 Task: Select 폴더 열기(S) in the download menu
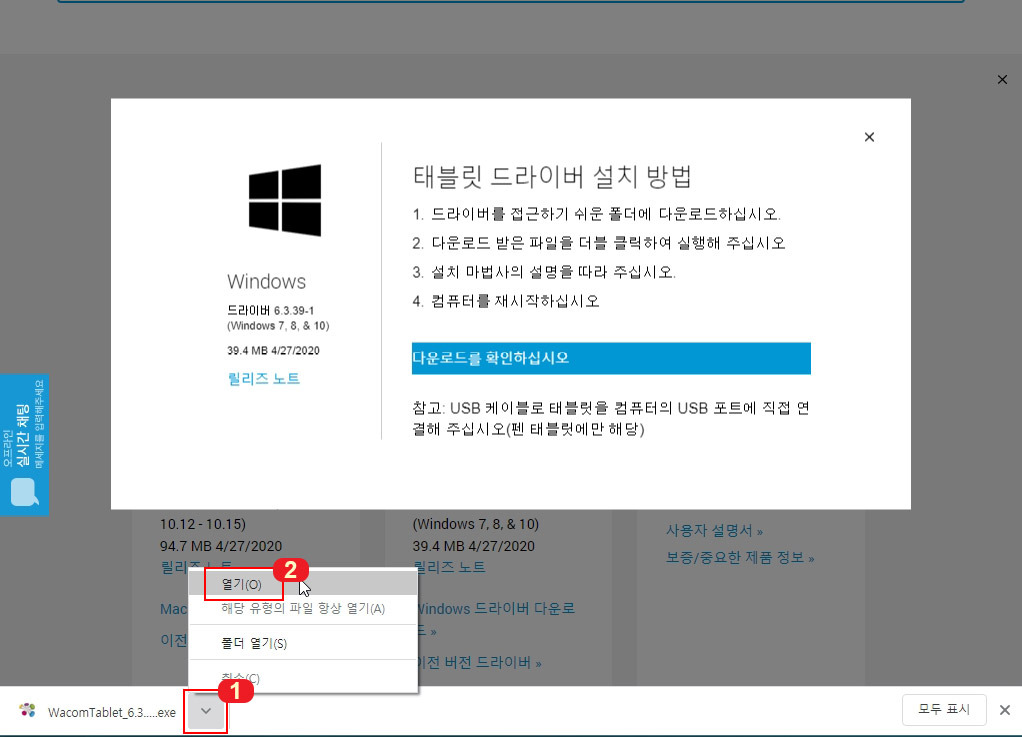(303, 643)
